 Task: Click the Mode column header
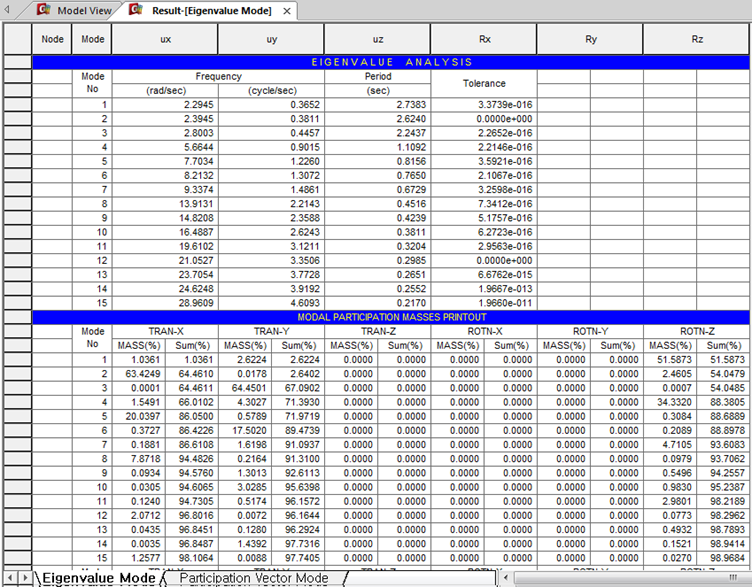pyautogui.click(x=93, y=39)
